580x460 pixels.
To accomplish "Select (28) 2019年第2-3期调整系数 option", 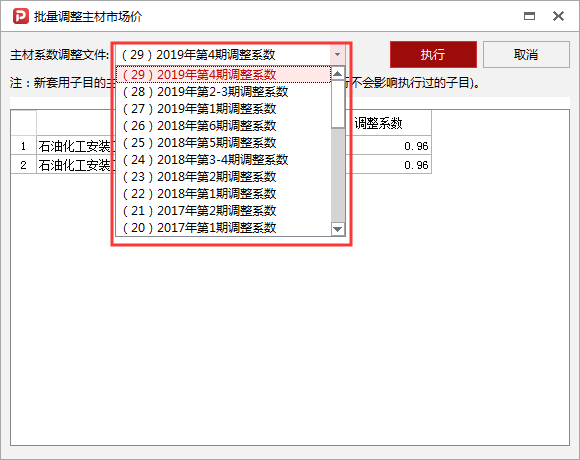I will 223,92.
